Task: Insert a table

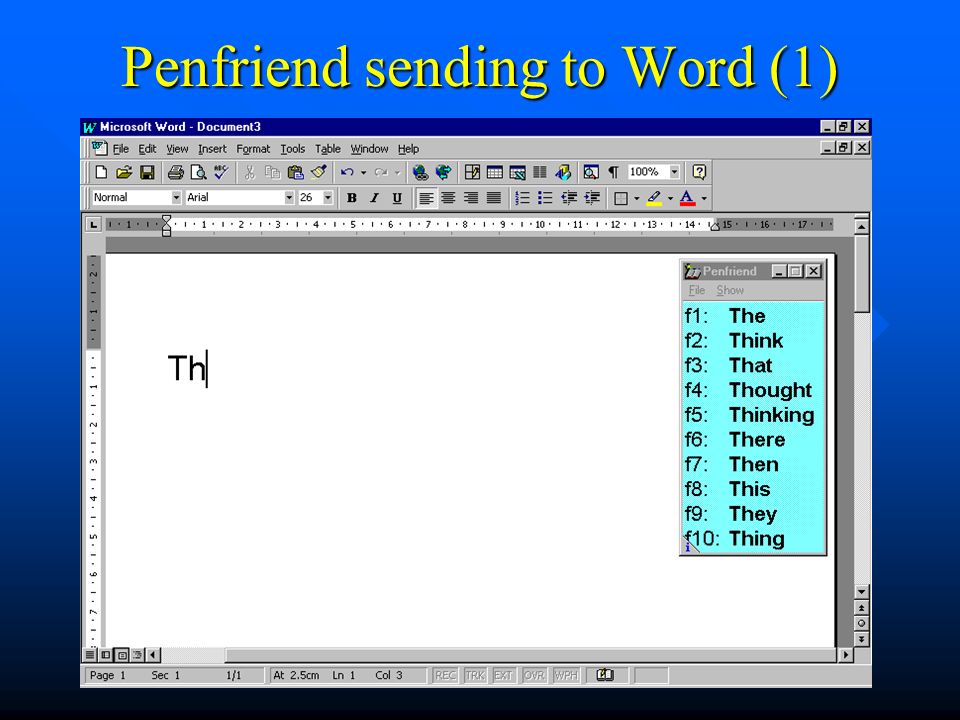Action: [495, 173]
